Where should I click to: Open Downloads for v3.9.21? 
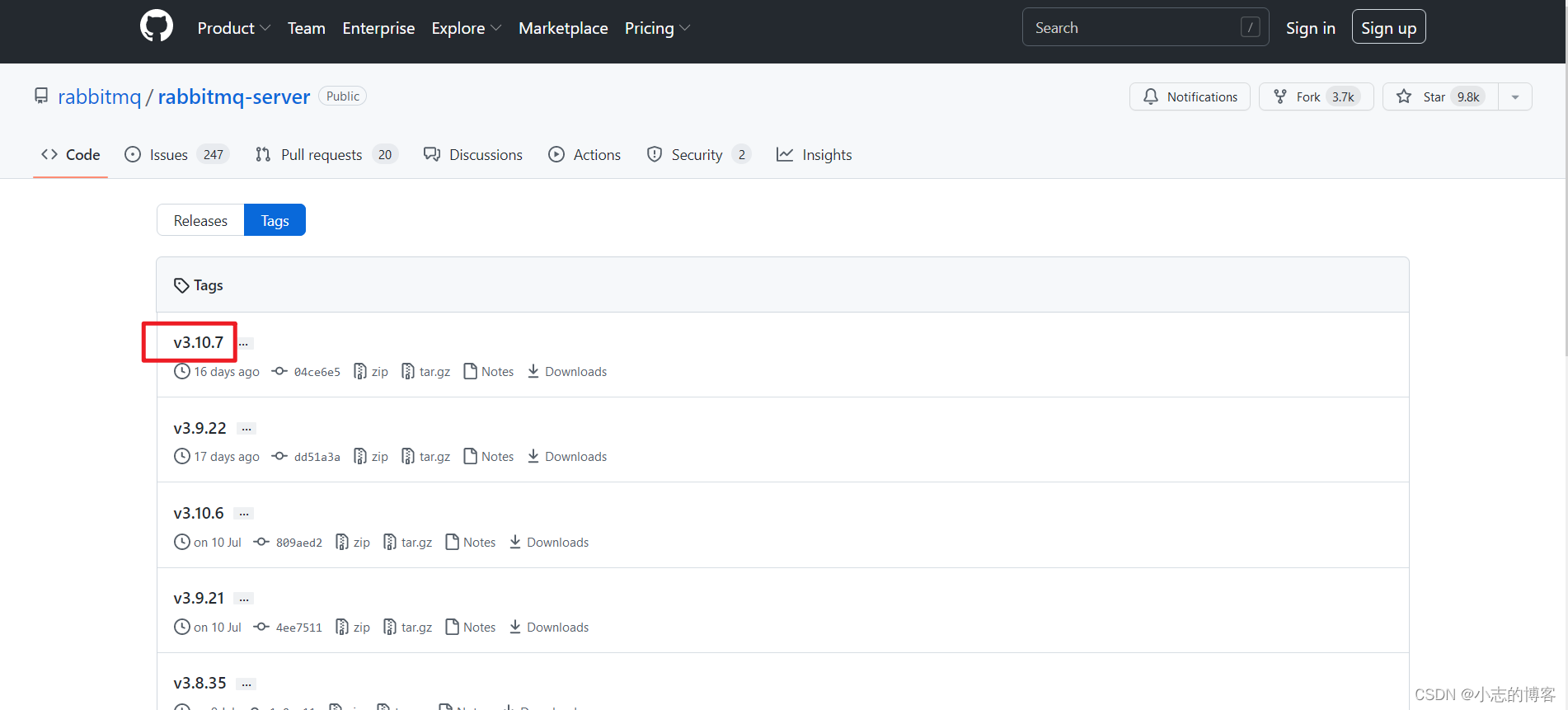[x=549, y=628]
